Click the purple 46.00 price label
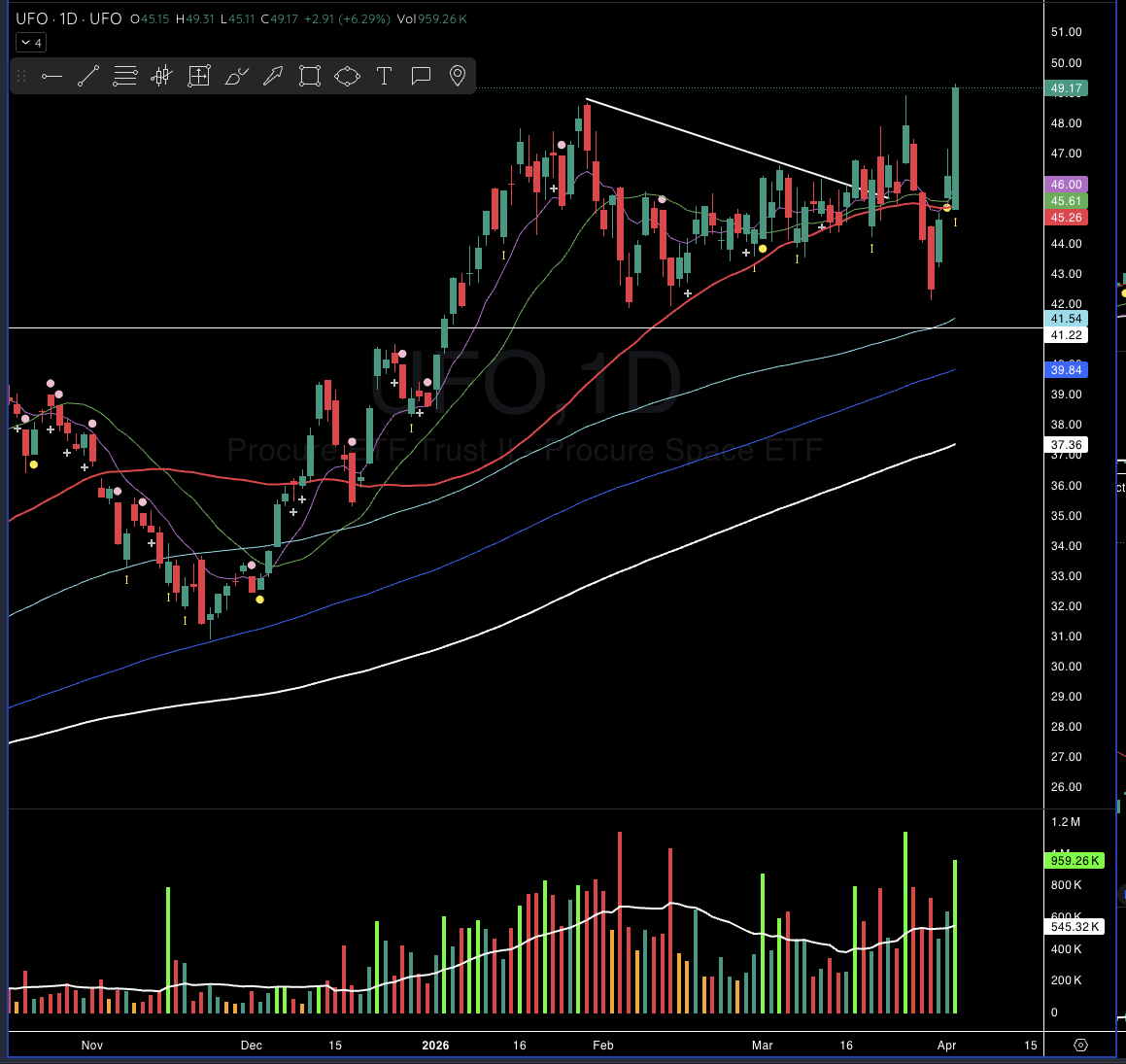Image resolution: width=1126 pixels, height=1064 pixels. click(x=1066, y=185)
